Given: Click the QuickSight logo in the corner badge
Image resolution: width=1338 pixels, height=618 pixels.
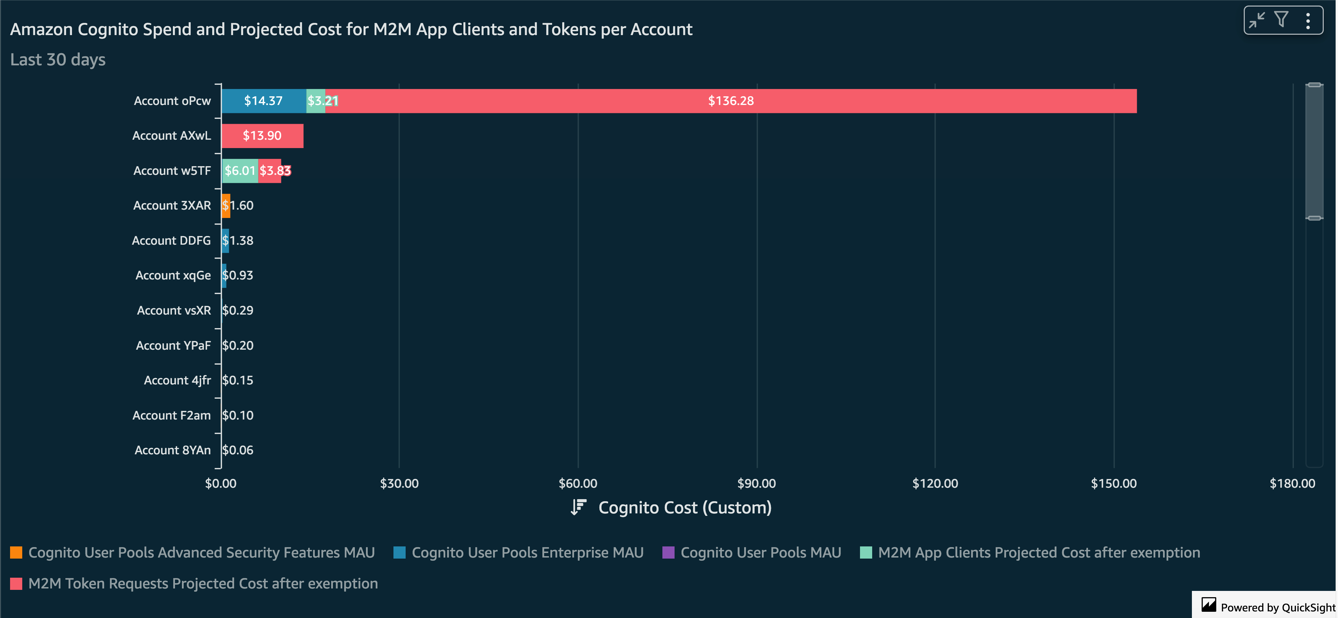Looking at the screenshot, I should click(x=1211, y=605).
